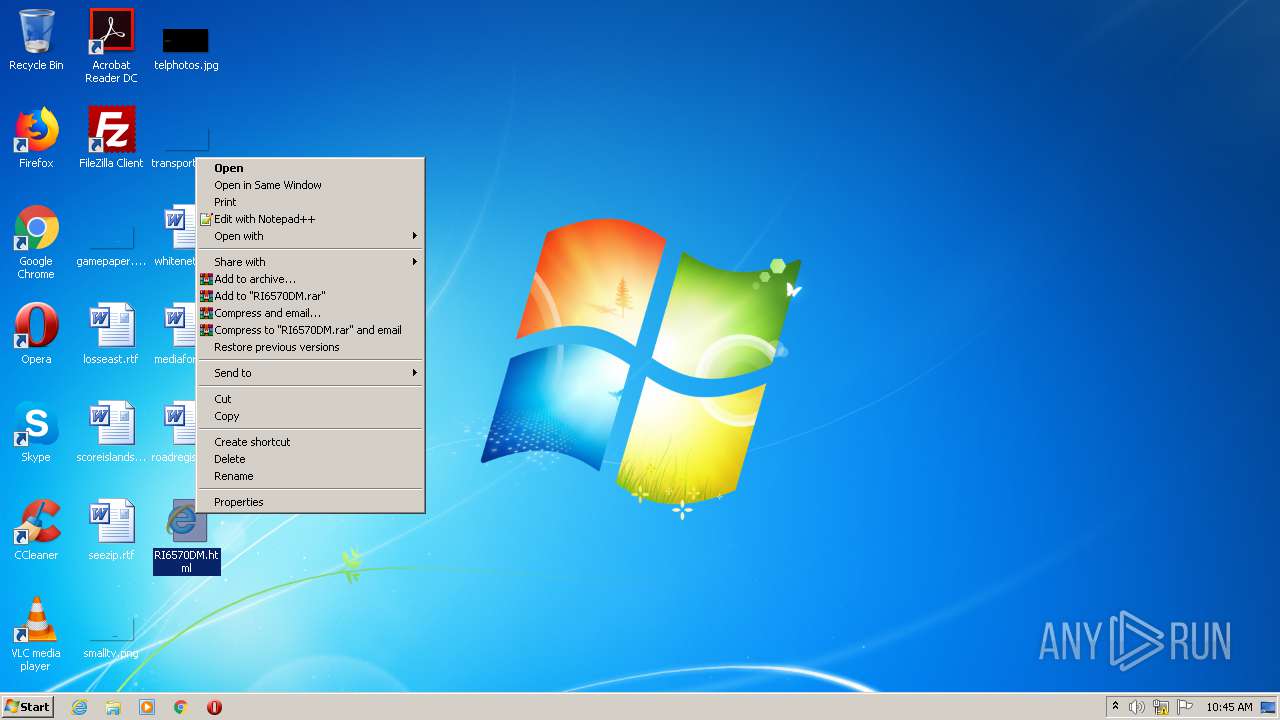1280x720 pixels.
Task: Expand the Open with submenu
Action: (x=311, y=236)
